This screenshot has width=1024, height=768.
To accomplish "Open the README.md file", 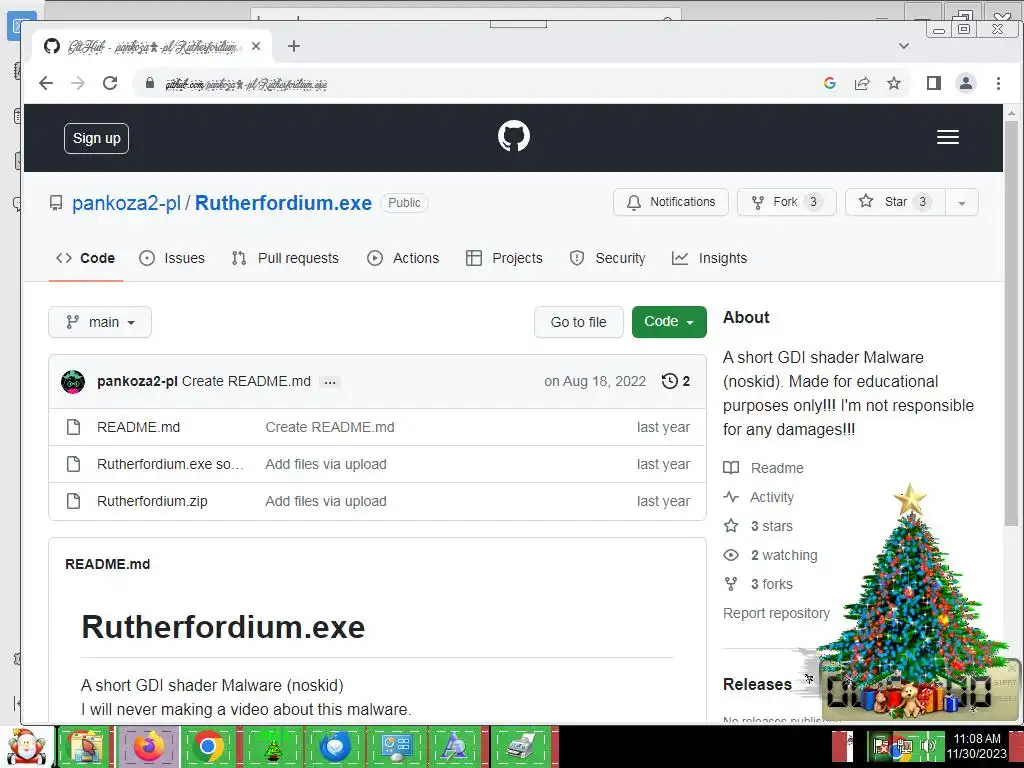I will tap(138, 427).
